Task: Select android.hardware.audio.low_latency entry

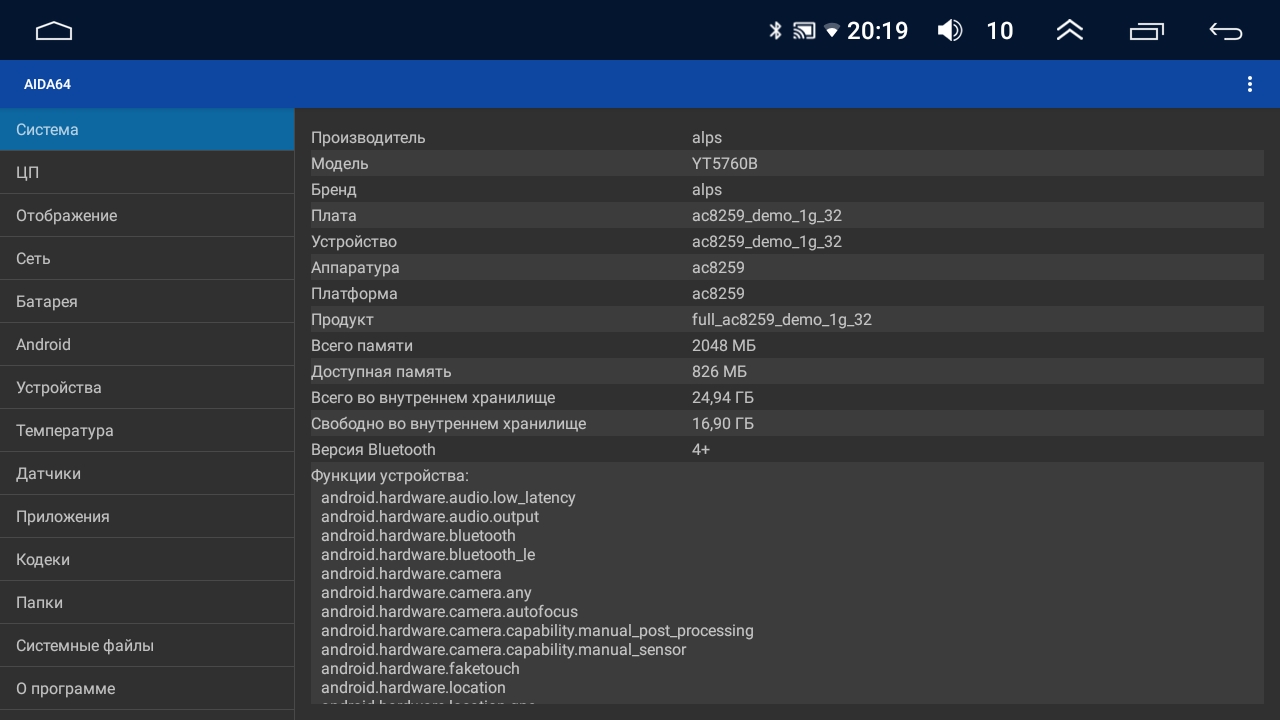Action: click(x=448, y=497)
